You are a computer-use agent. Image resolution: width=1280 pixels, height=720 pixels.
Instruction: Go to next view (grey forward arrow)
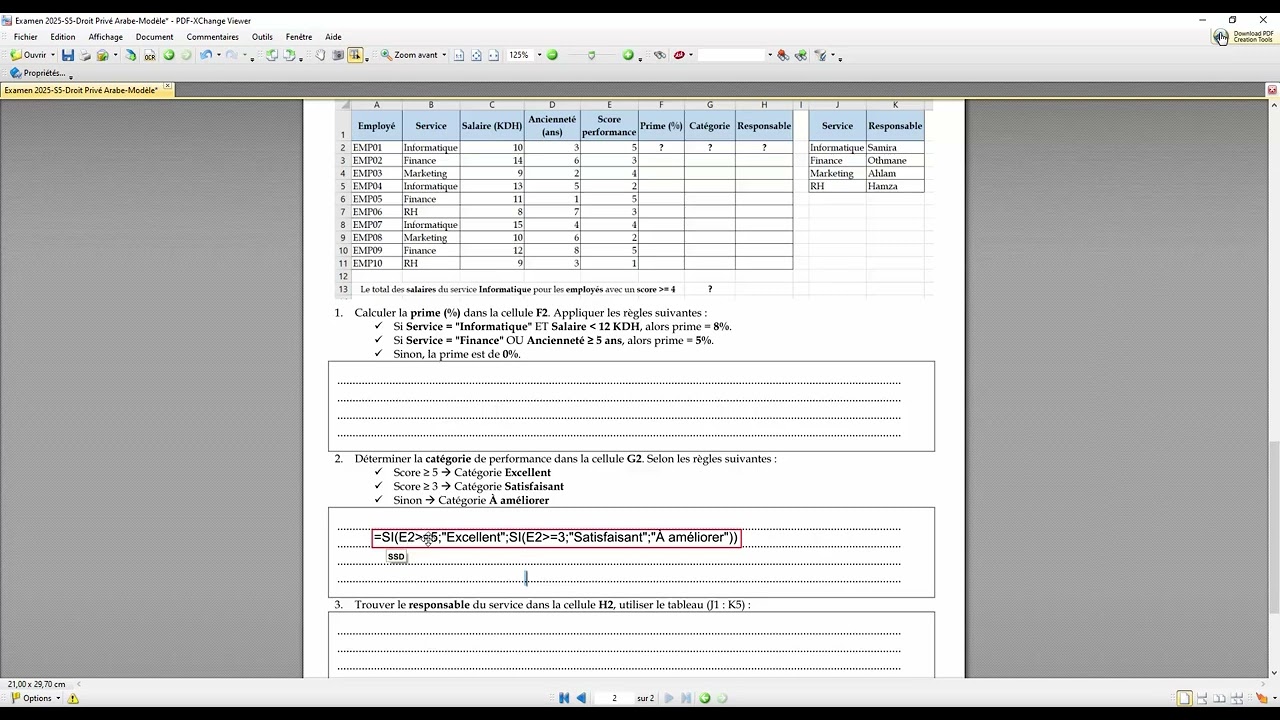186,55
